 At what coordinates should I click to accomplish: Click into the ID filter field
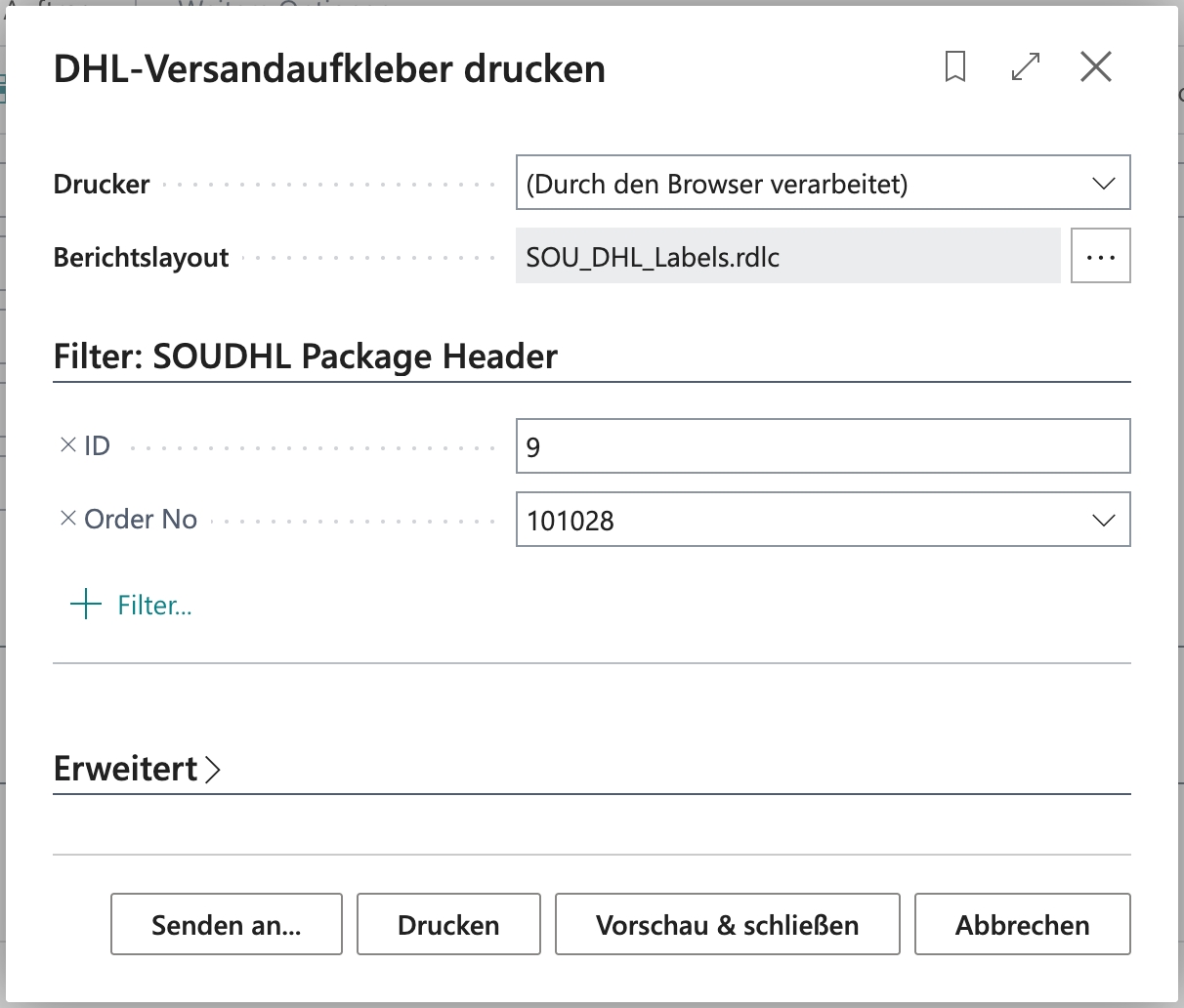point(821,446)
